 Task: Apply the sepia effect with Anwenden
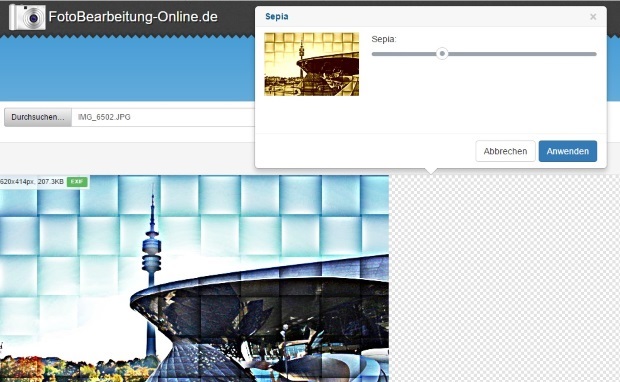[567, 151]
